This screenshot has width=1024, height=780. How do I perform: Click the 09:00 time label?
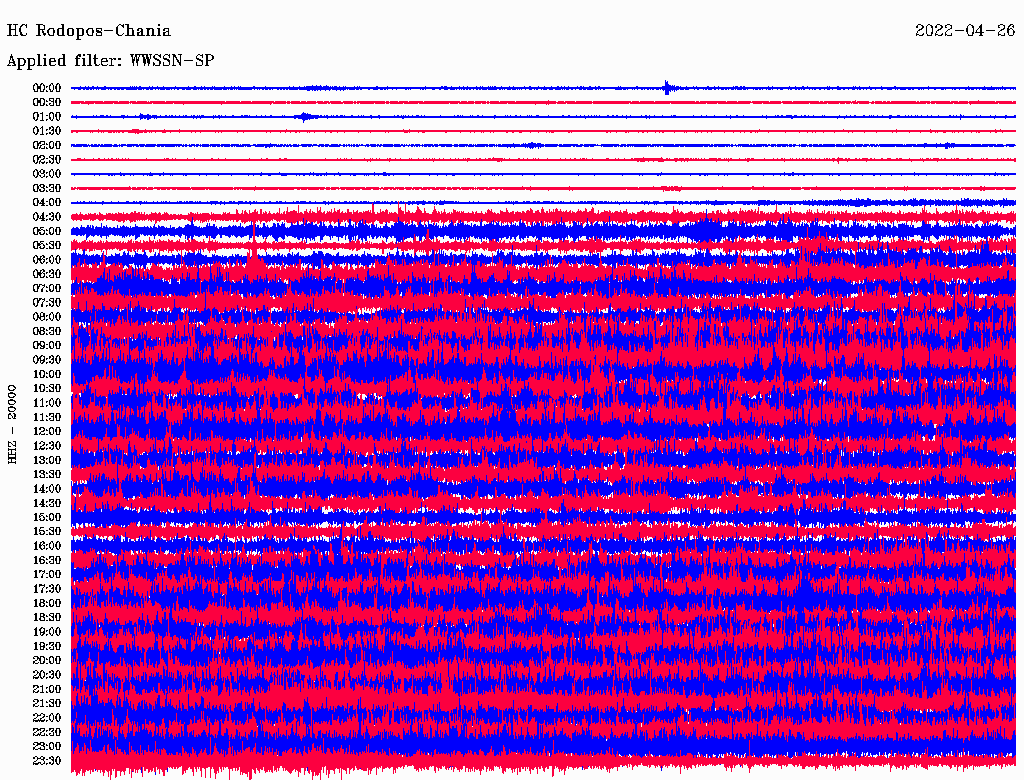pyautogui.click(x=47, y=346)
